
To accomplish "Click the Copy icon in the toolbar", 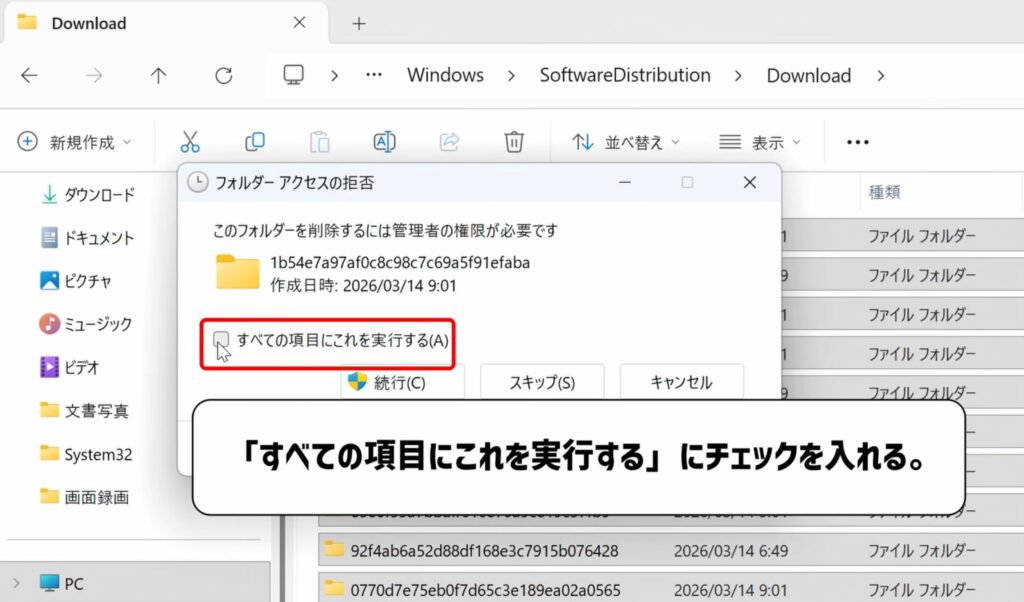I will coord(254,141).
